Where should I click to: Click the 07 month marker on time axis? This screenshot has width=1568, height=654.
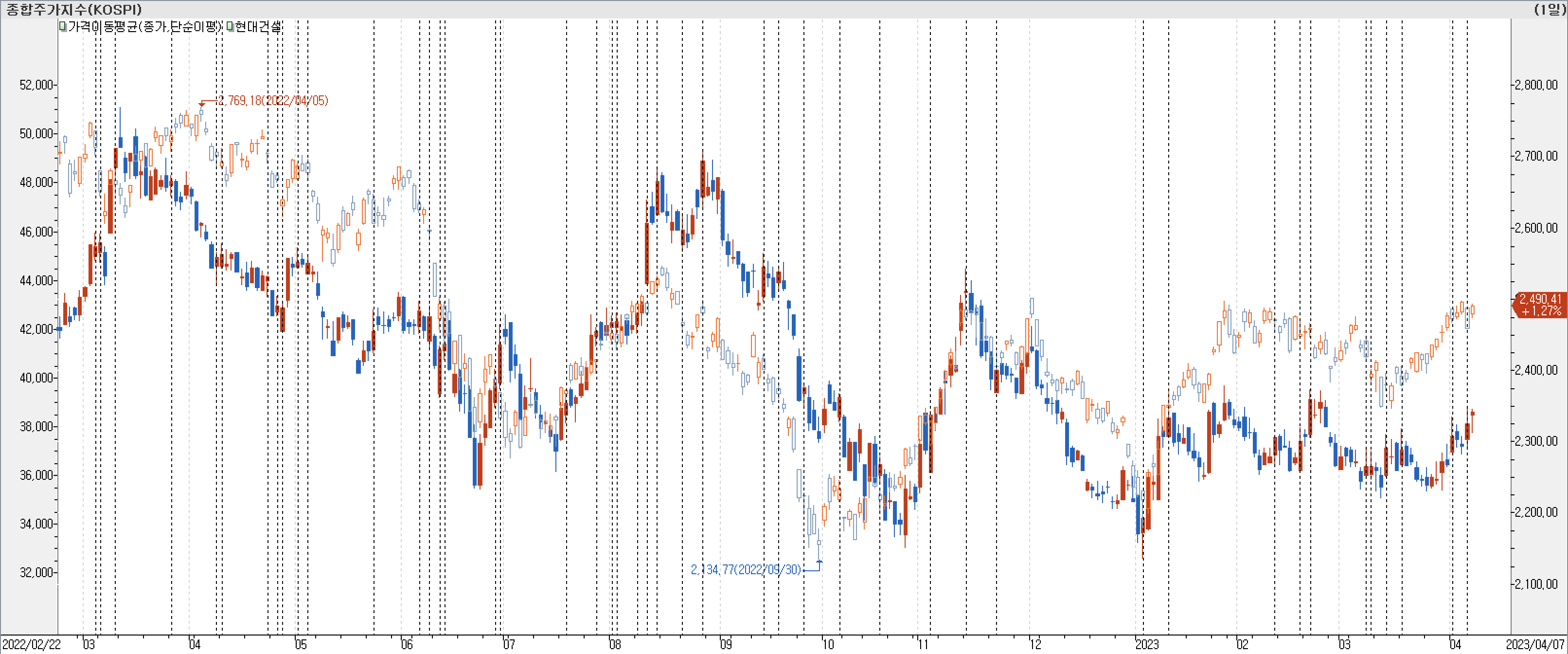point(509,644)
